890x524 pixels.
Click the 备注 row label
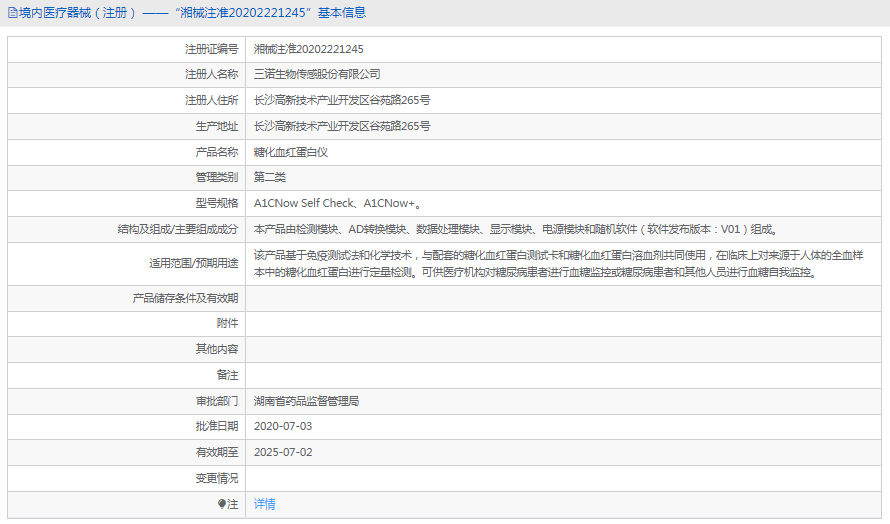click(228, 375)
